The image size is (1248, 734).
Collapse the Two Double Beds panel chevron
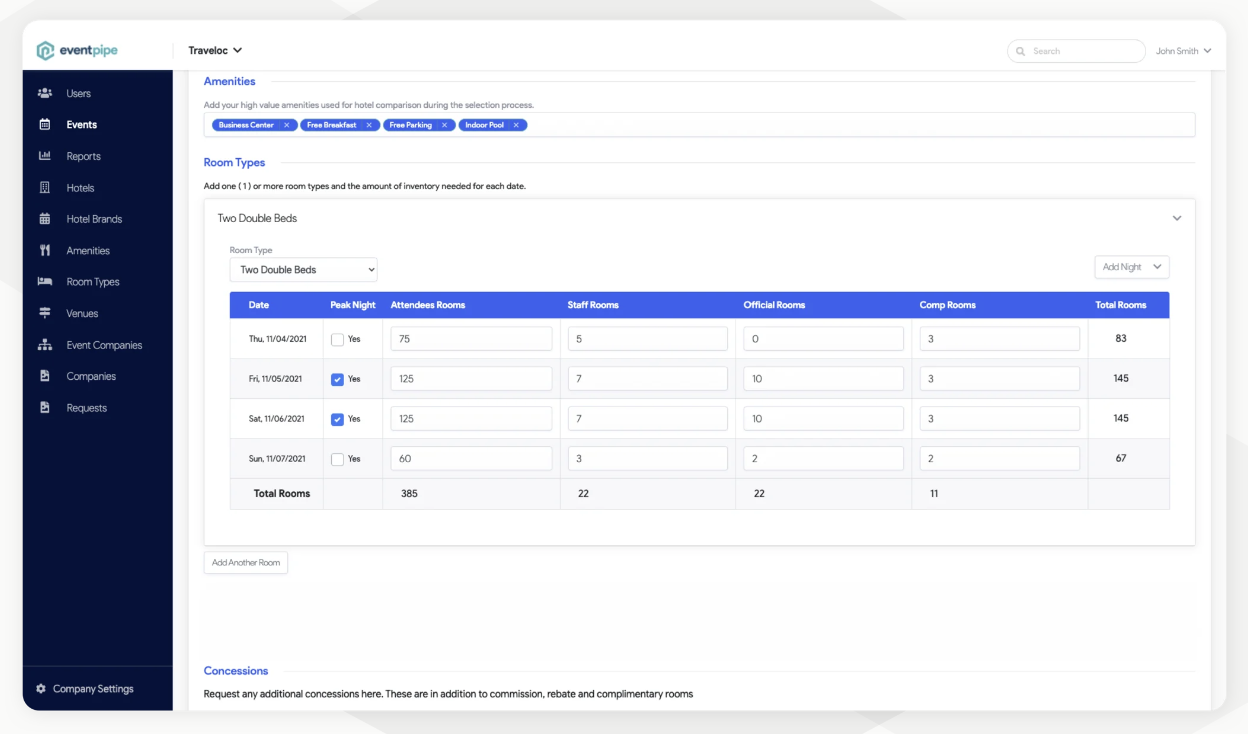pos(1177,218)
